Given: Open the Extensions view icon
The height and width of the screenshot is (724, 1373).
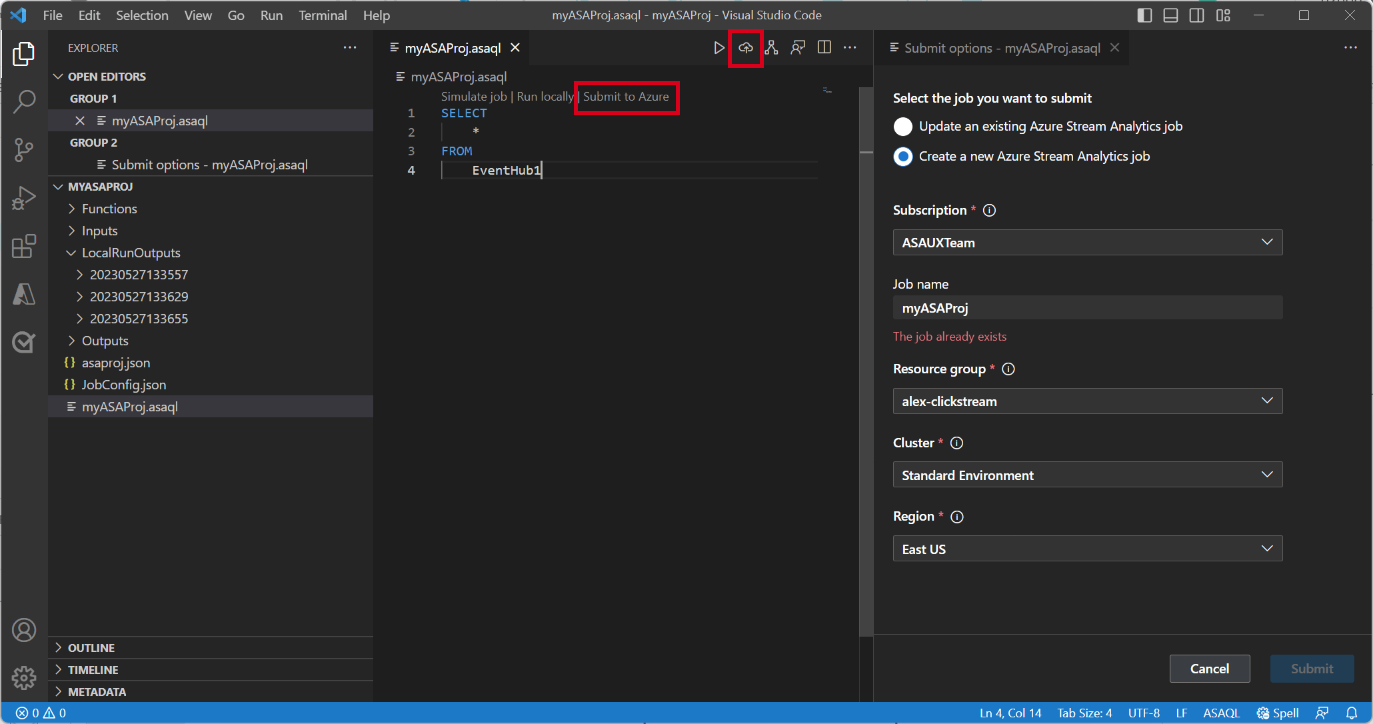Looking at the screenshot, I should coord(24,246).
